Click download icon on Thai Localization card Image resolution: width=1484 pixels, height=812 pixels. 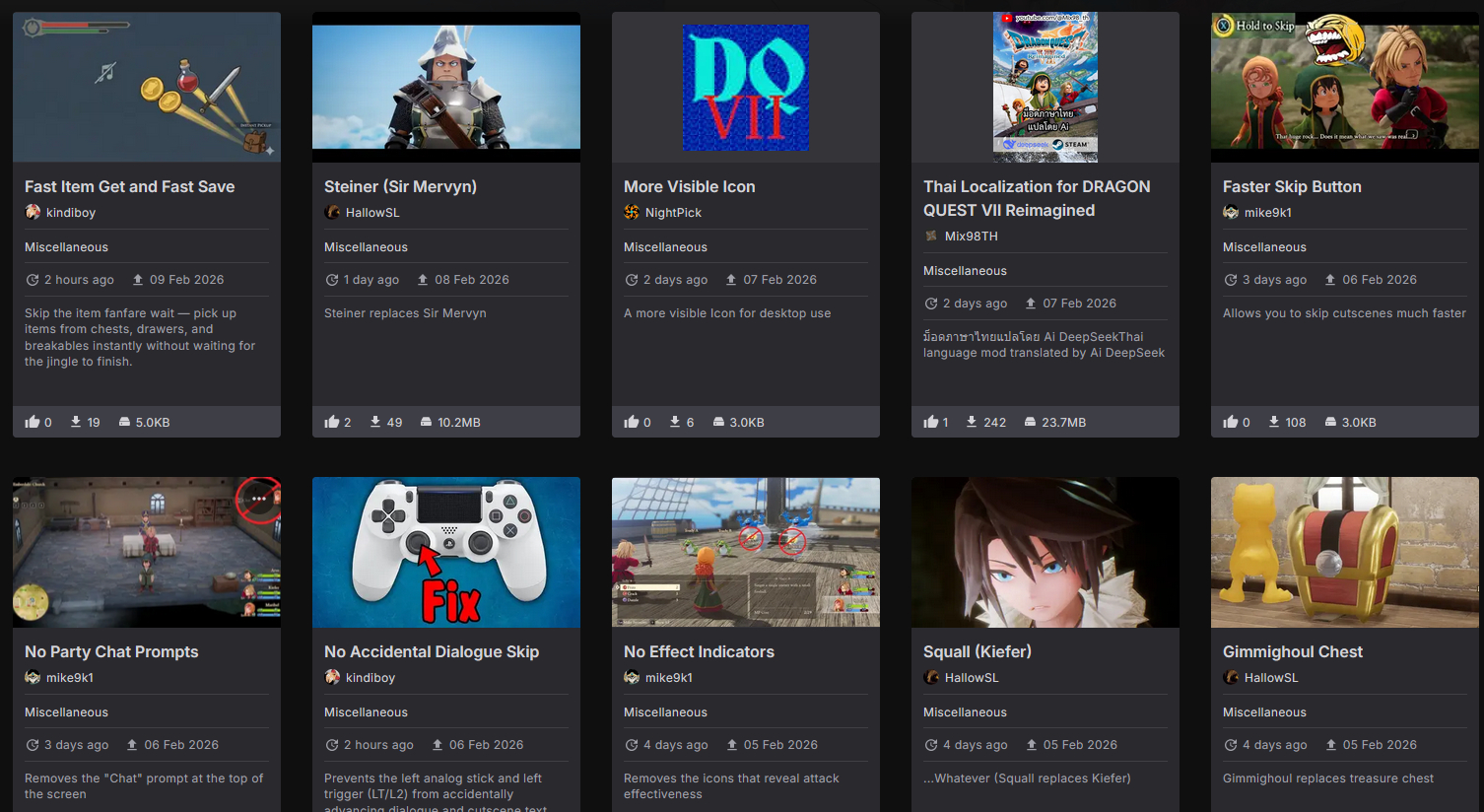point(972,422)
